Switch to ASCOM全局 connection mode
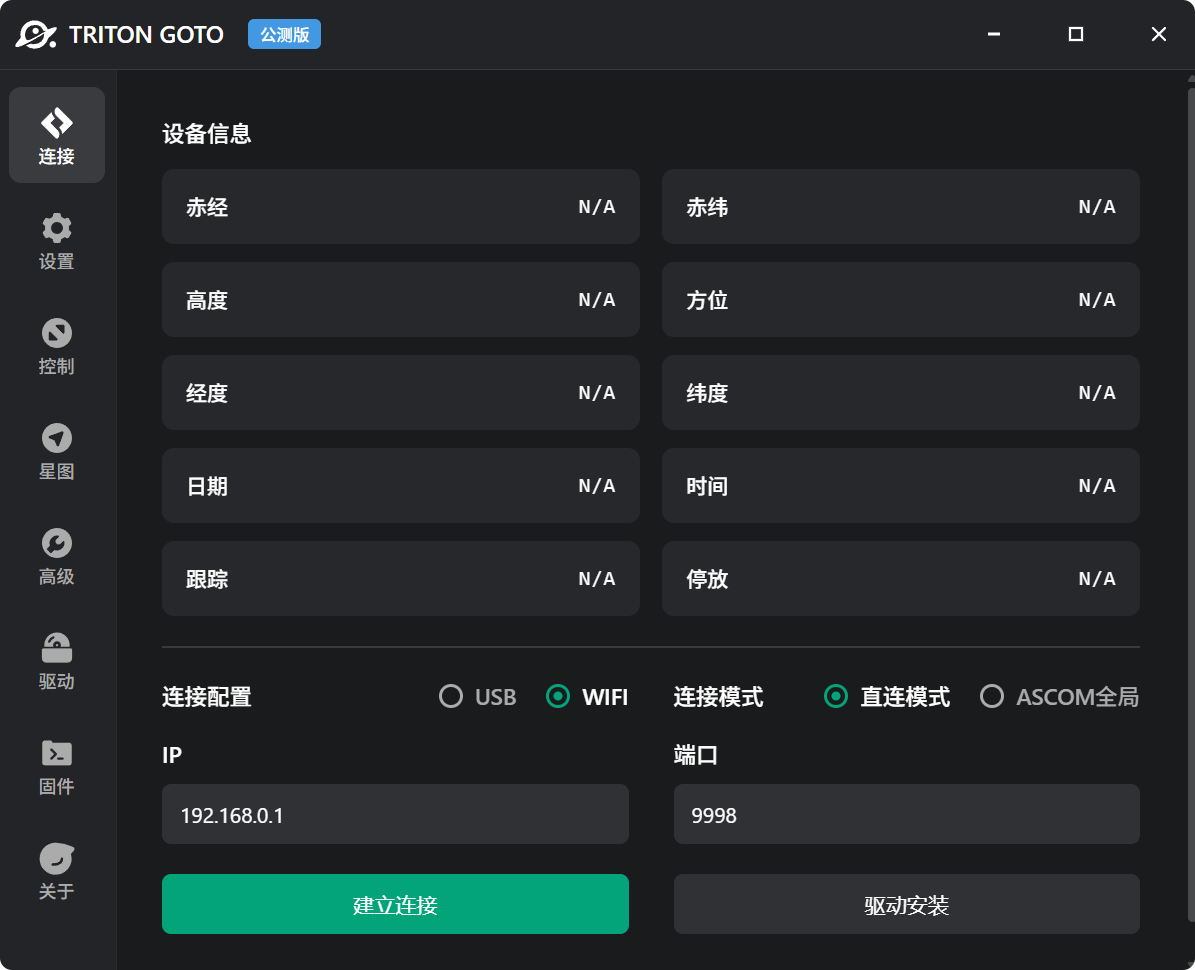Screen dimensions: 1195x970 coord(991,697)
